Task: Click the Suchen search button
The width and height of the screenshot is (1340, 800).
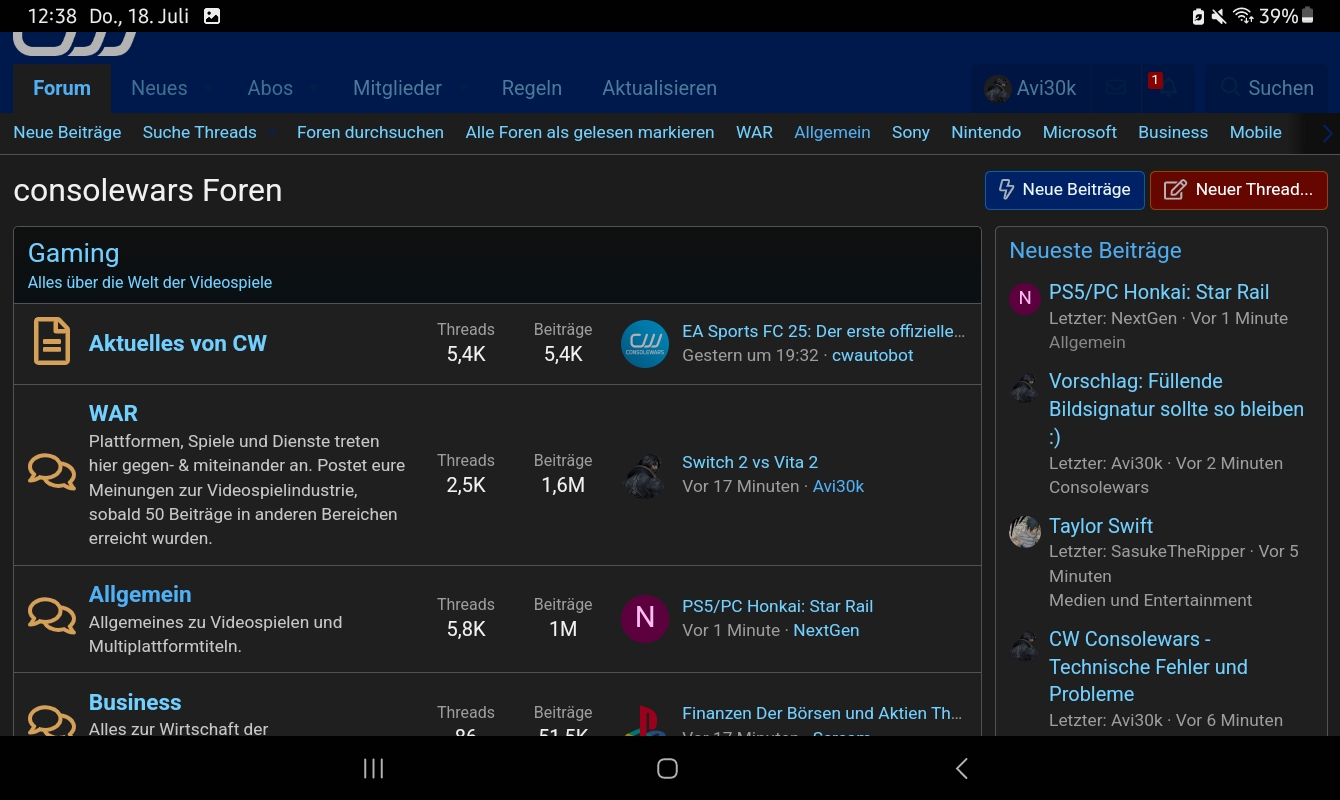Action: tap(1267, 88)
